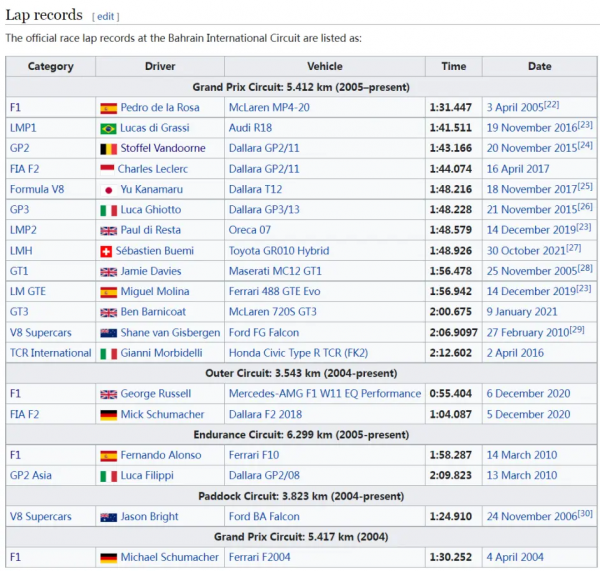
Task: Click the Spanish flag beside Pedro de la Rosa
Action: [108, 107]
